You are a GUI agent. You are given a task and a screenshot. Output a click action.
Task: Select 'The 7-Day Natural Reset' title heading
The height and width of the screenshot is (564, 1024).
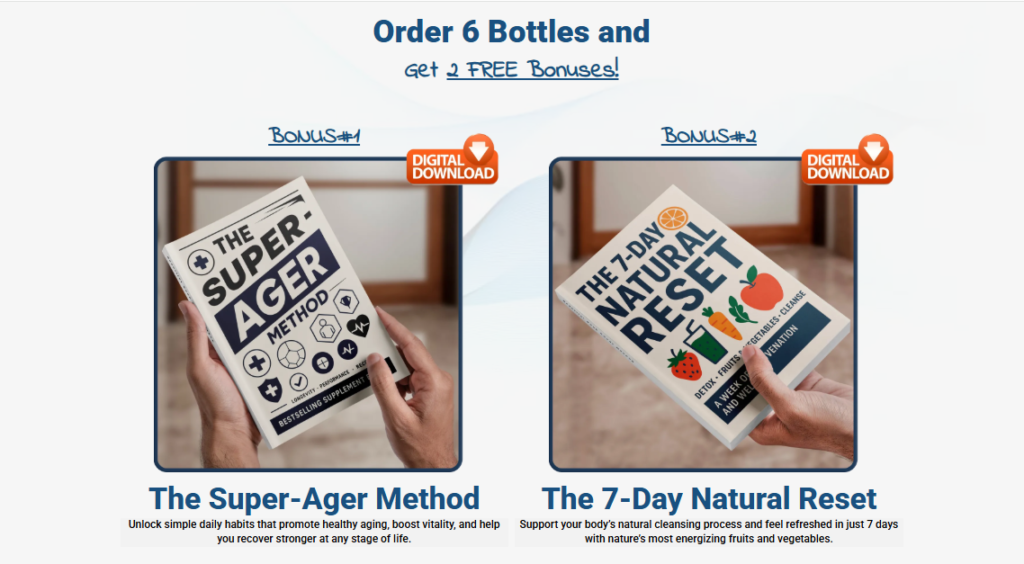[709, 499]
